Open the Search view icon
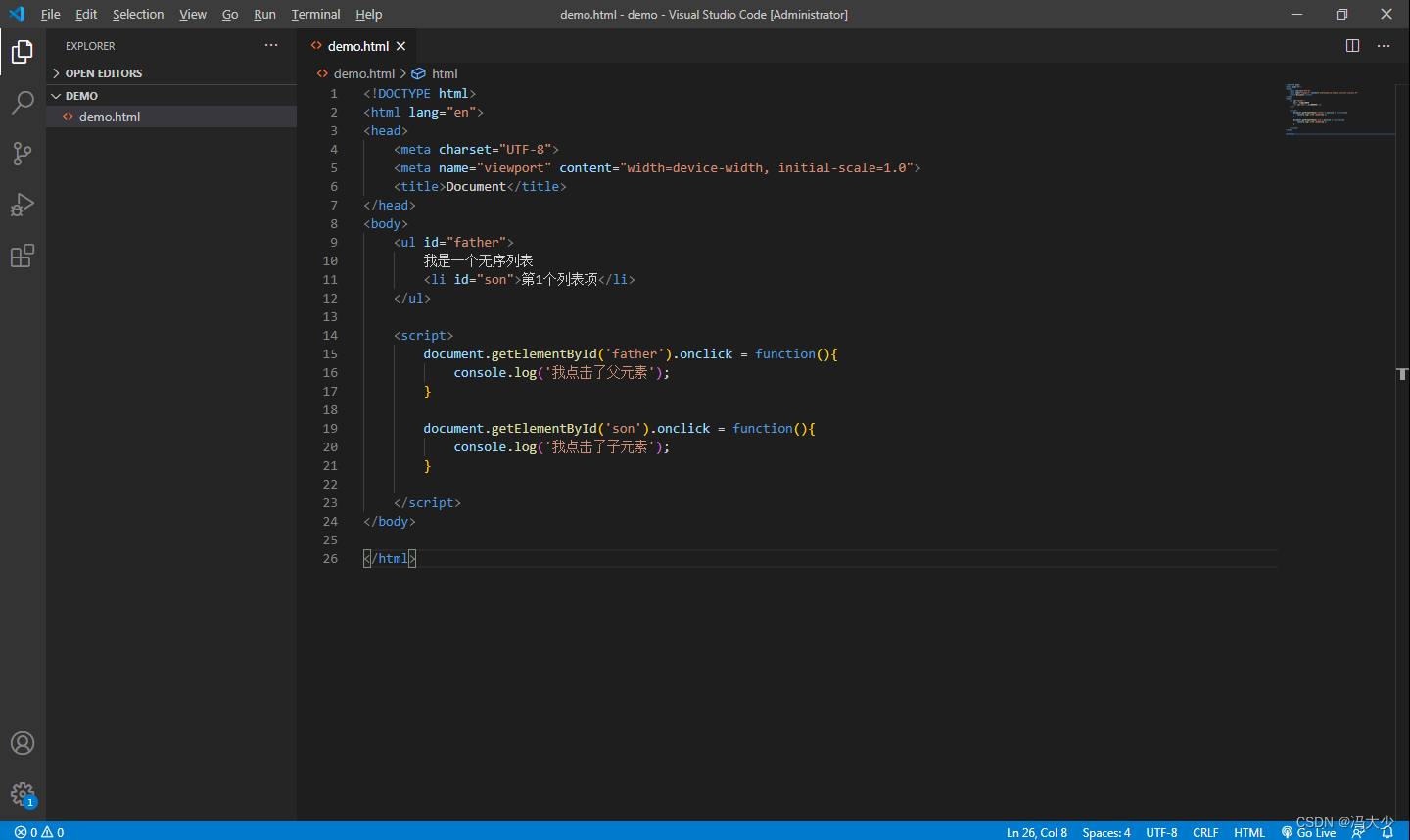The height and width of the screenshot is (840, 1410). [23, 102]
